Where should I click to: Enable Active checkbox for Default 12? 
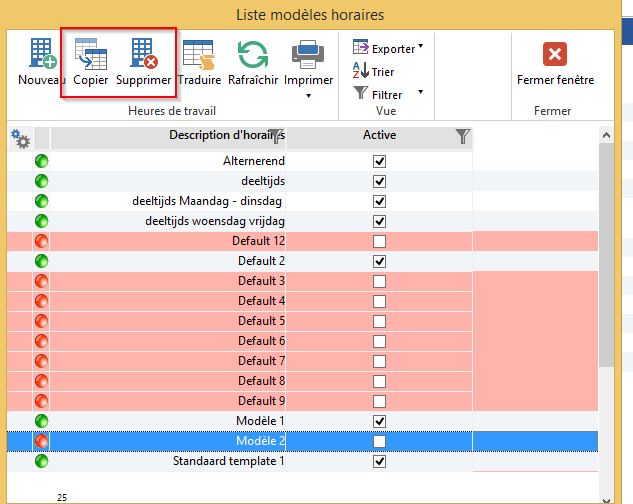tap(379, 241)
